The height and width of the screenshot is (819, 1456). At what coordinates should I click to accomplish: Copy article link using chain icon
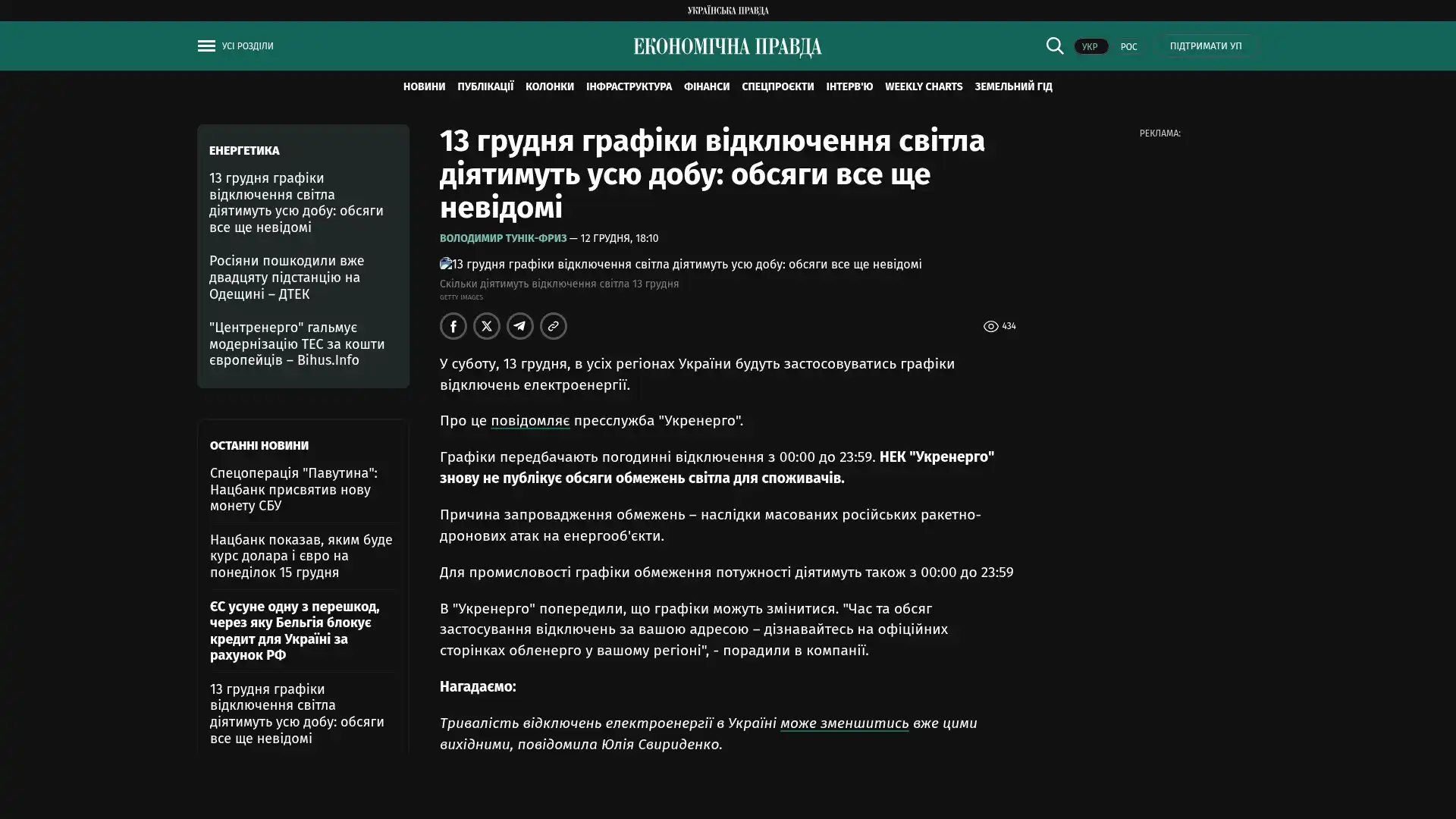click(554, 326)
